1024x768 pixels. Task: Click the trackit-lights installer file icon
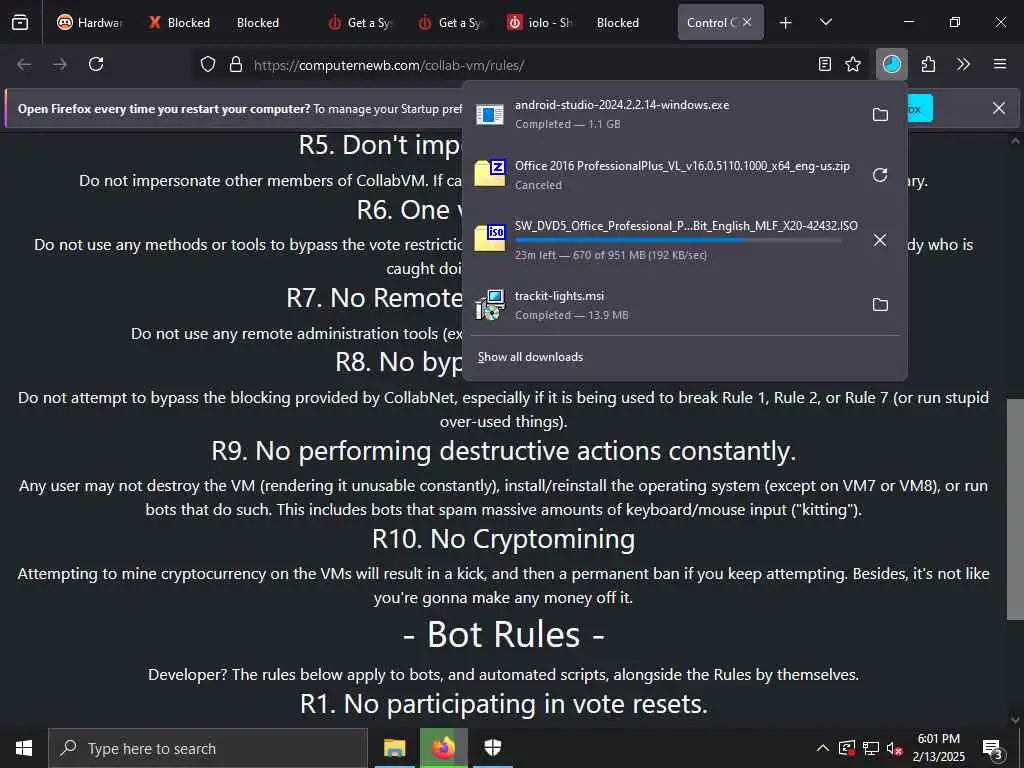(490, 305)
